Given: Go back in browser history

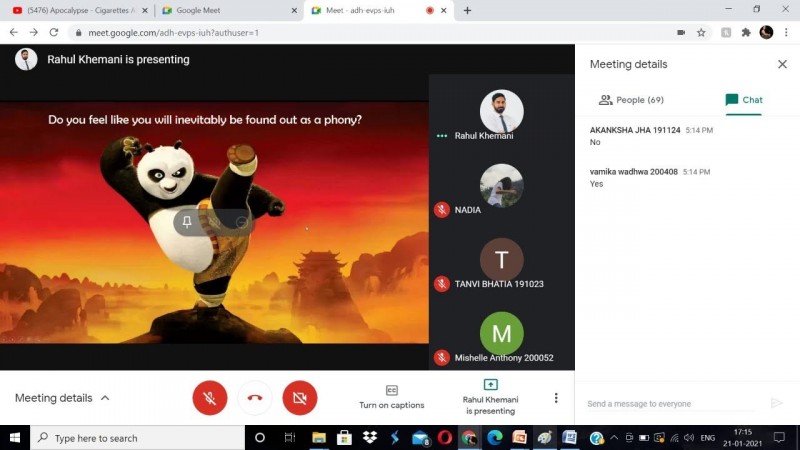Looking at the screenshot, I should click(x=14, y=32).
